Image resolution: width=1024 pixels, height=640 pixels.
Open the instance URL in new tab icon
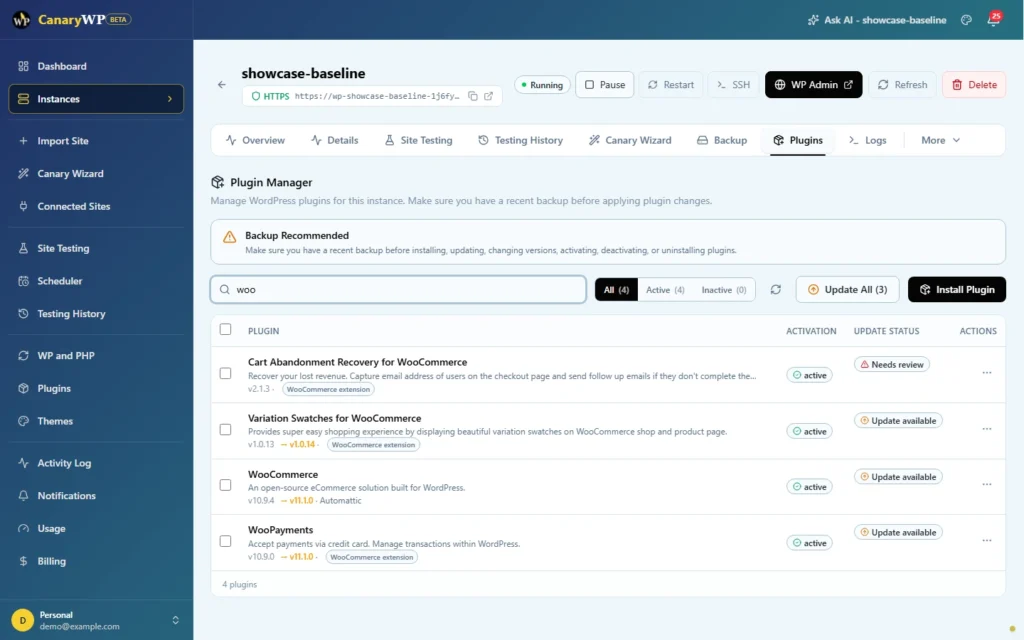coord(488,96)
